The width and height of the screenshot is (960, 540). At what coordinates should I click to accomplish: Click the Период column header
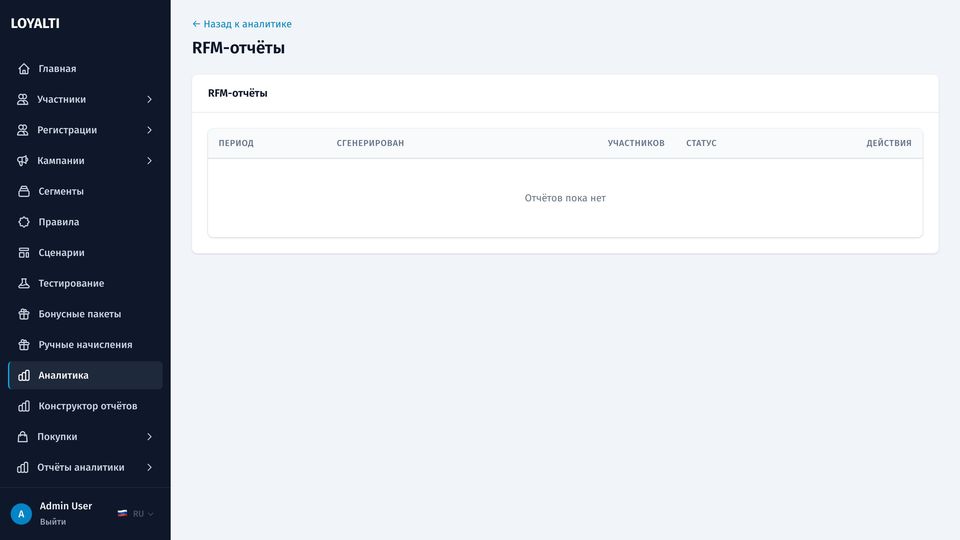(x=236, y=143)
